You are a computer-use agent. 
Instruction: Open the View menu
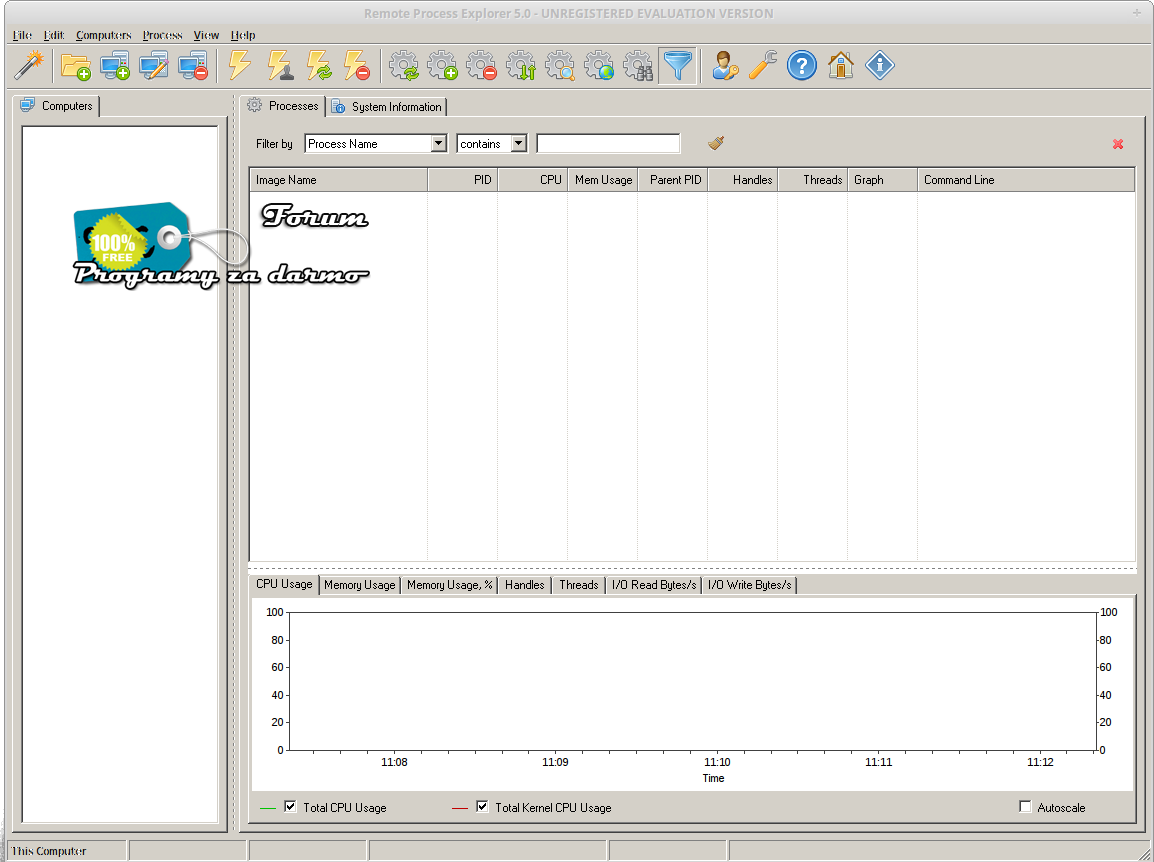[x=206, y=35]
